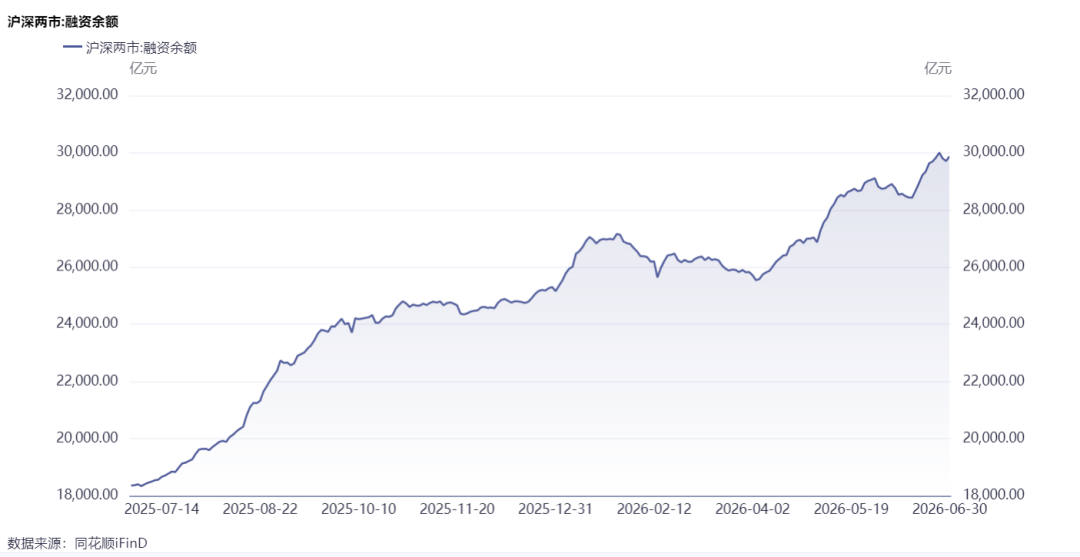
Task: Select left axis value 26,000.00
Action: [87, 266]
